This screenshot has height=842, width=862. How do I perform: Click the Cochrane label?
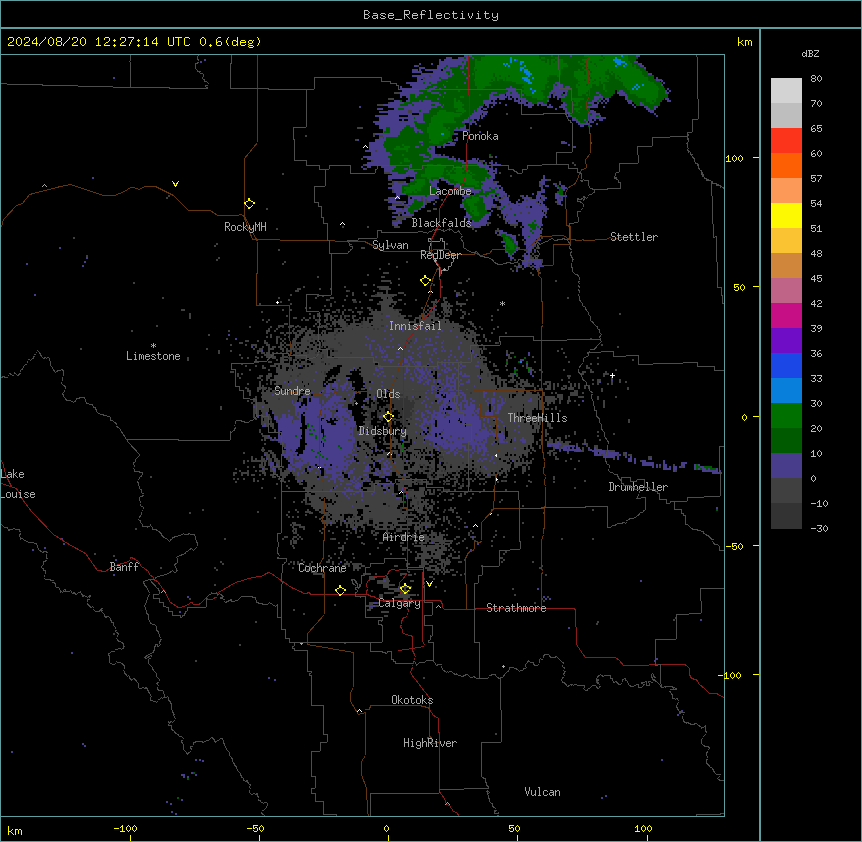point(322,568)
